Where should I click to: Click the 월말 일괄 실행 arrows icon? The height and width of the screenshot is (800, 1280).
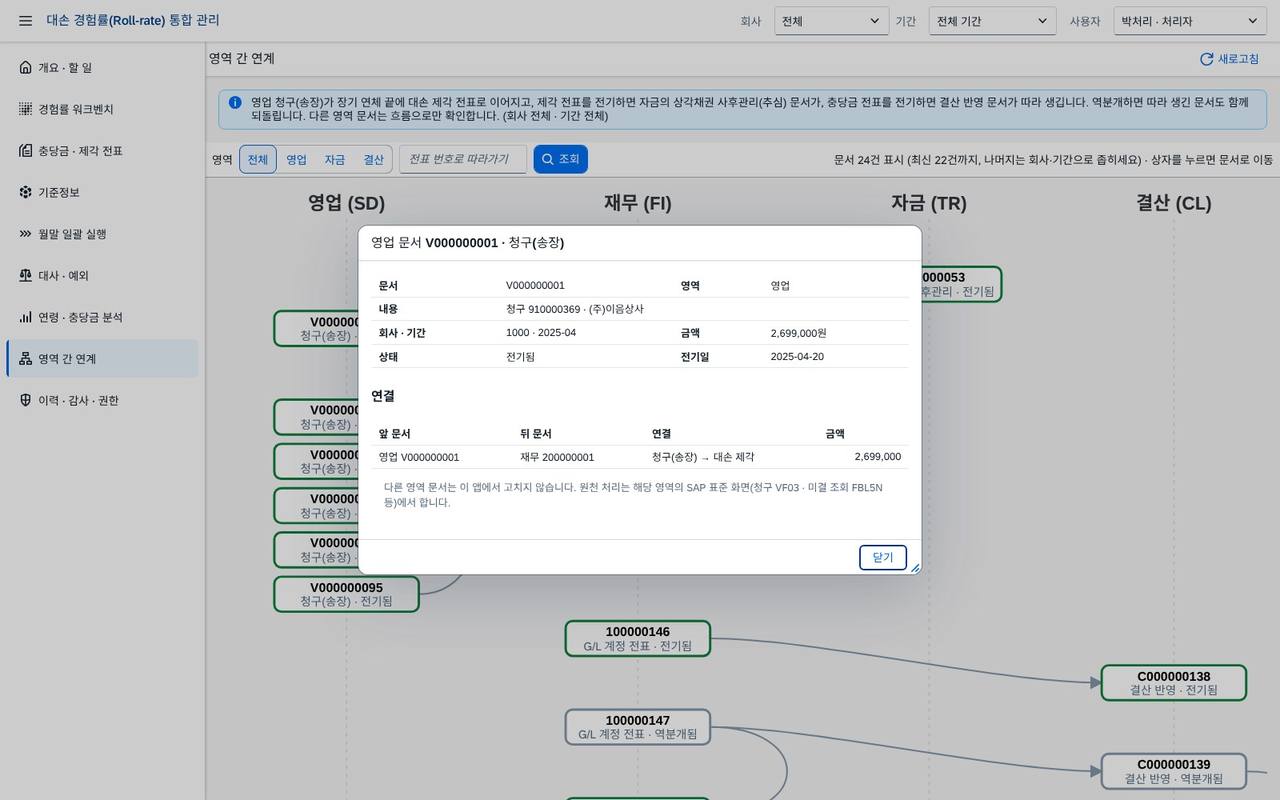click(x=25, y=234)
